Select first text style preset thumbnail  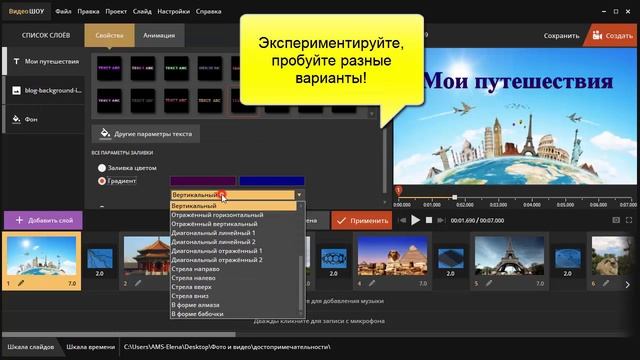tap(109, 68)
